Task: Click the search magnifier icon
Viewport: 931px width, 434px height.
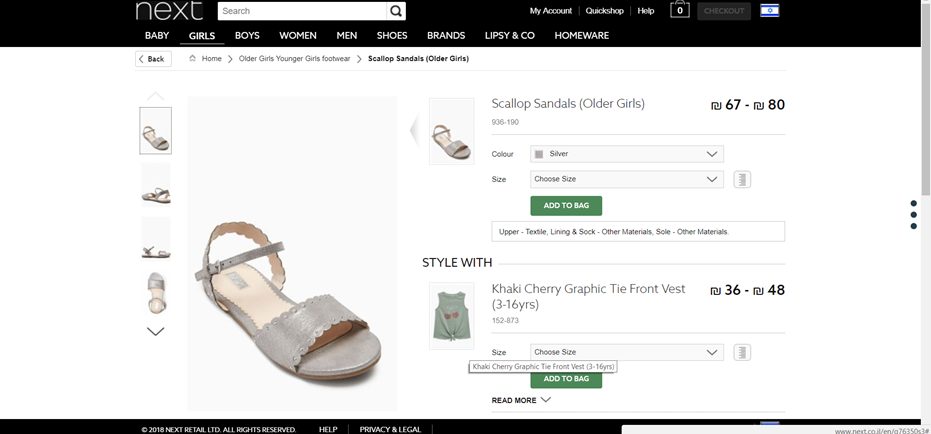Action: tap(397, 11)
